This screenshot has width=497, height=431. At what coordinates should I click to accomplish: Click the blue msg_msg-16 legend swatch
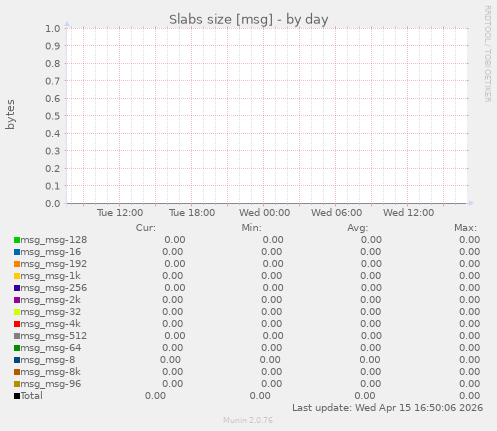click(17, 252)
